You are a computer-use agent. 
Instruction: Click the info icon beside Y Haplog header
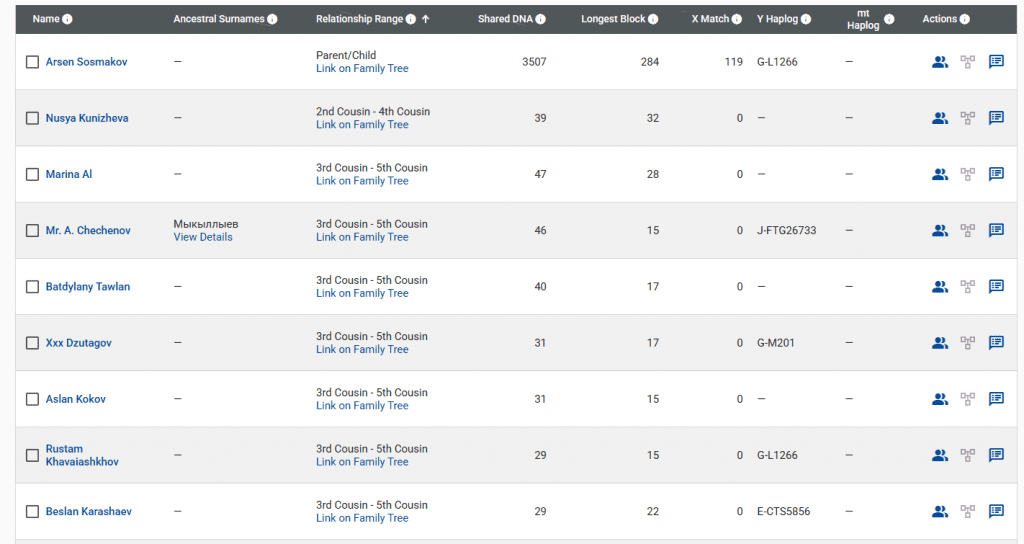(806, 19)
